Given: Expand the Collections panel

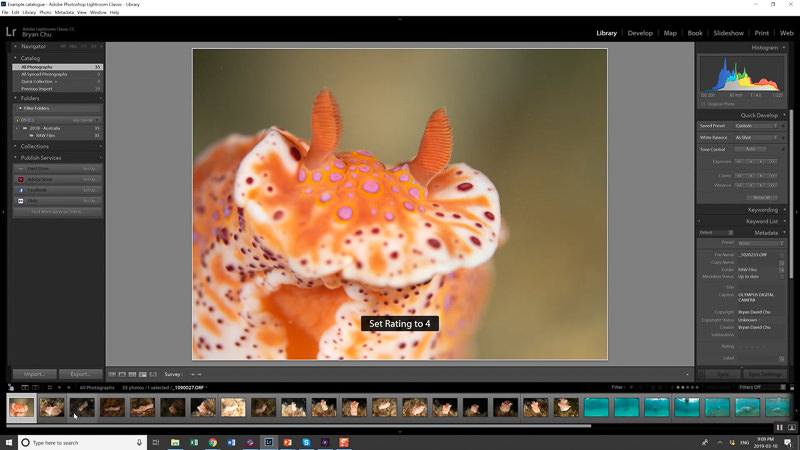Looking at the screenshot, I should click(35, 146).
